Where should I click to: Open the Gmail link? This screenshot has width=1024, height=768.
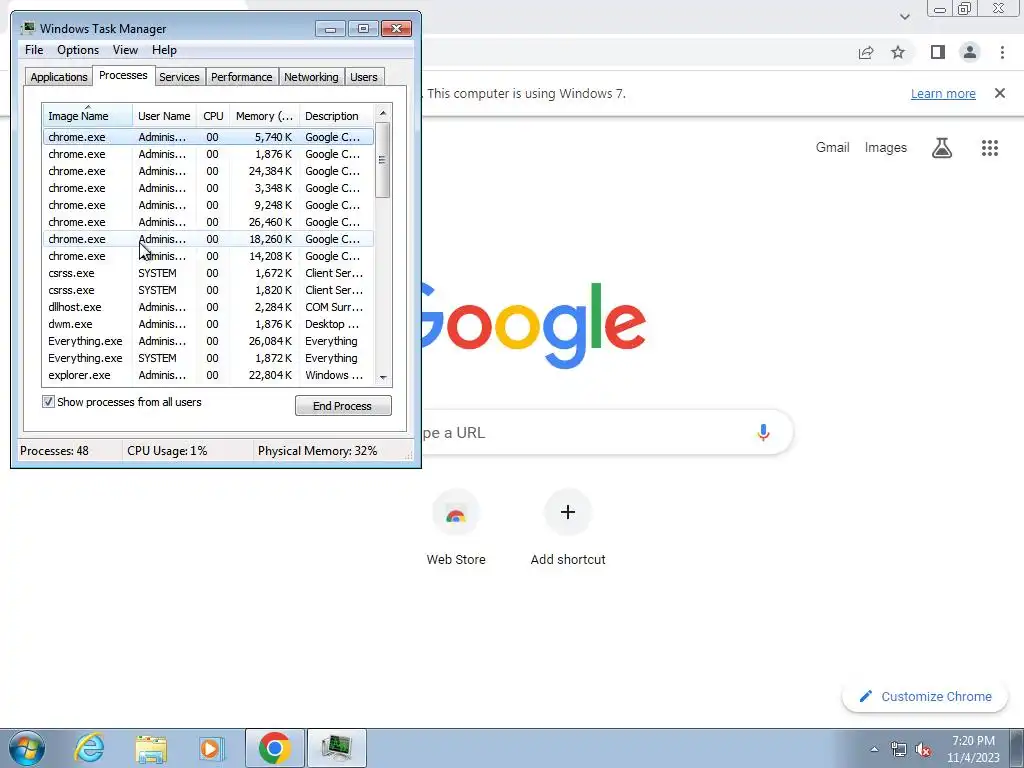coord(832,148)
